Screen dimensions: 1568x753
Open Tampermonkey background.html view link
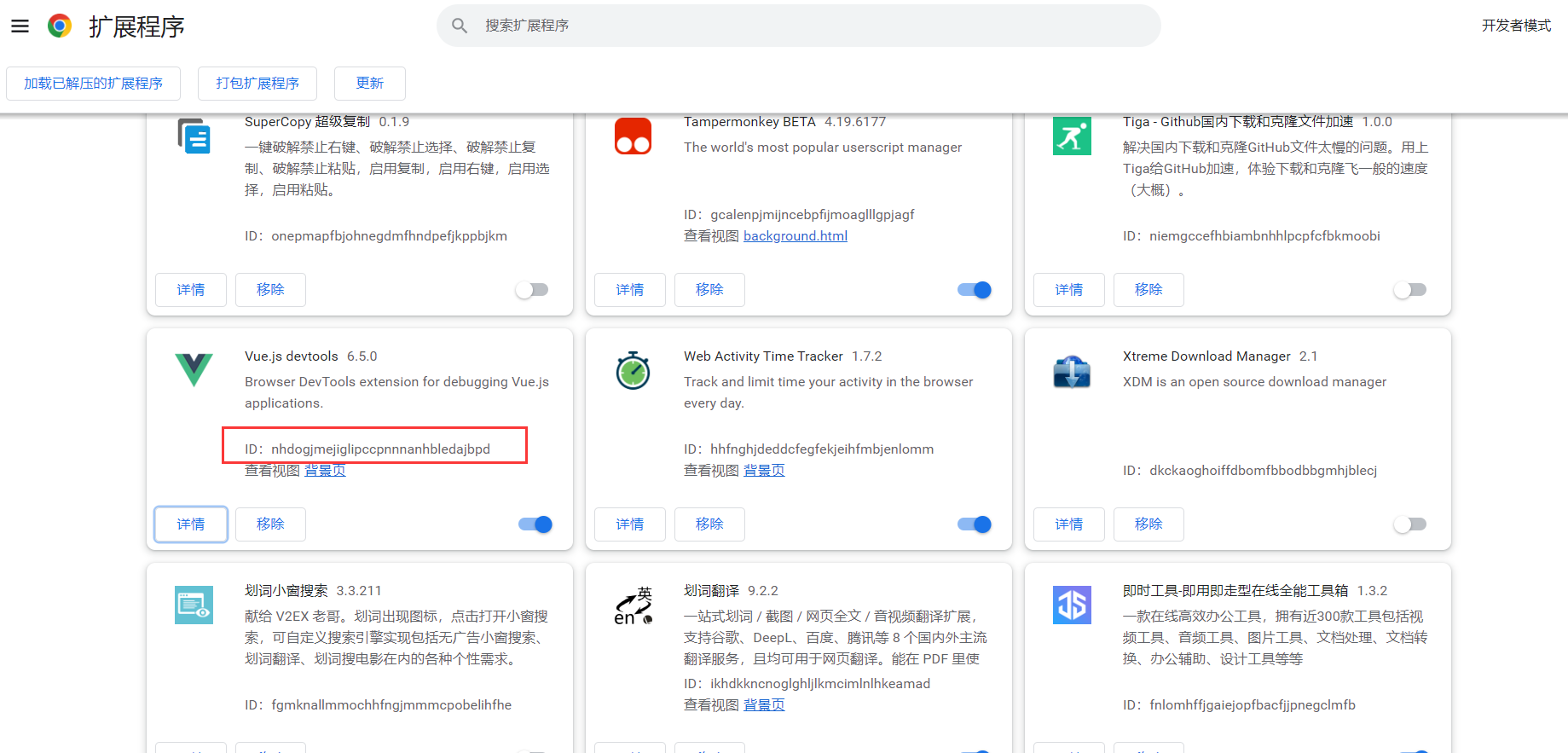796,236
